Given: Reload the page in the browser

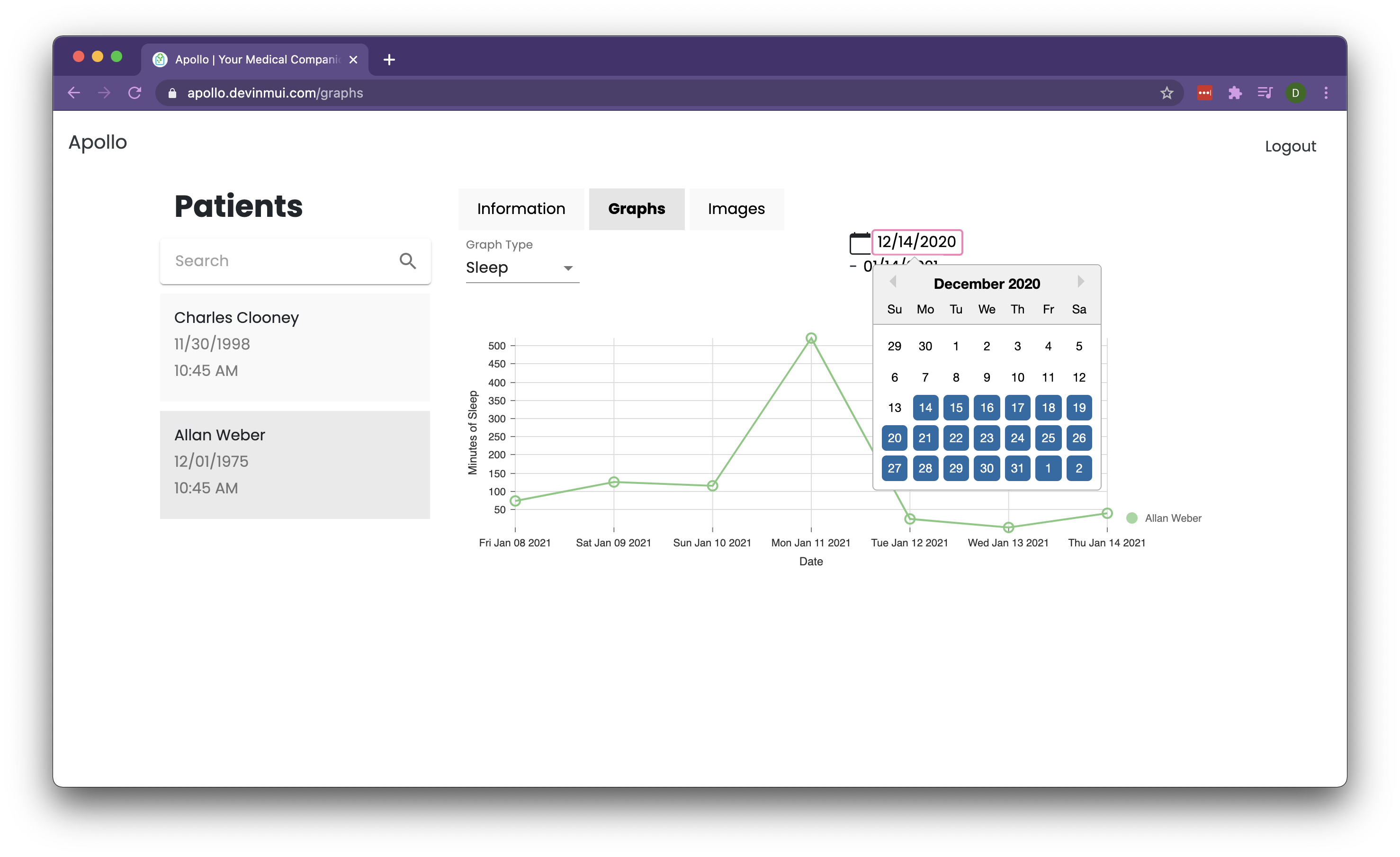Looking at the screenshot, I should 135,93.
